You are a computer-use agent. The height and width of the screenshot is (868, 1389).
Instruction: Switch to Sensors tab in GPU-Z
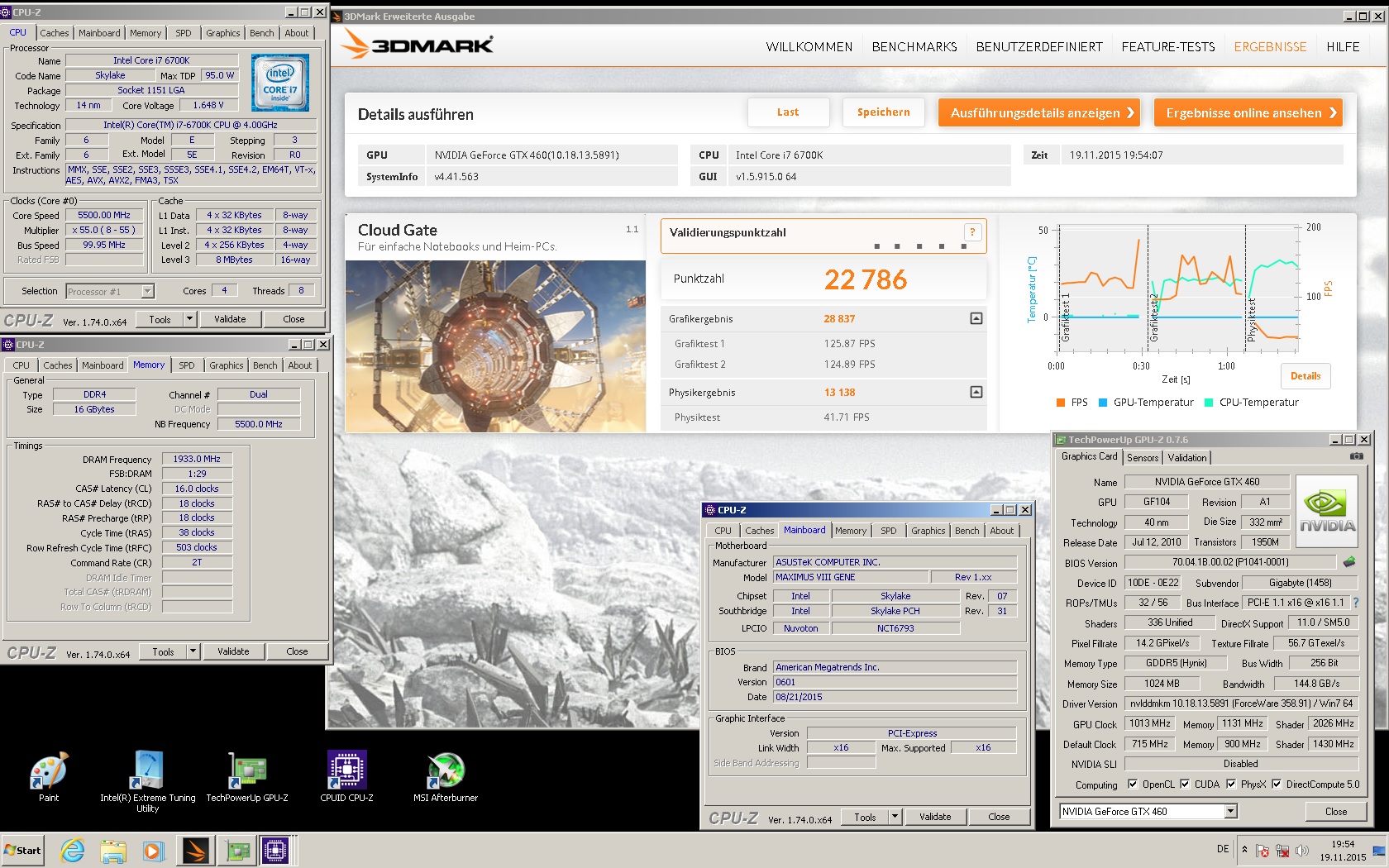coord(1143,458)
